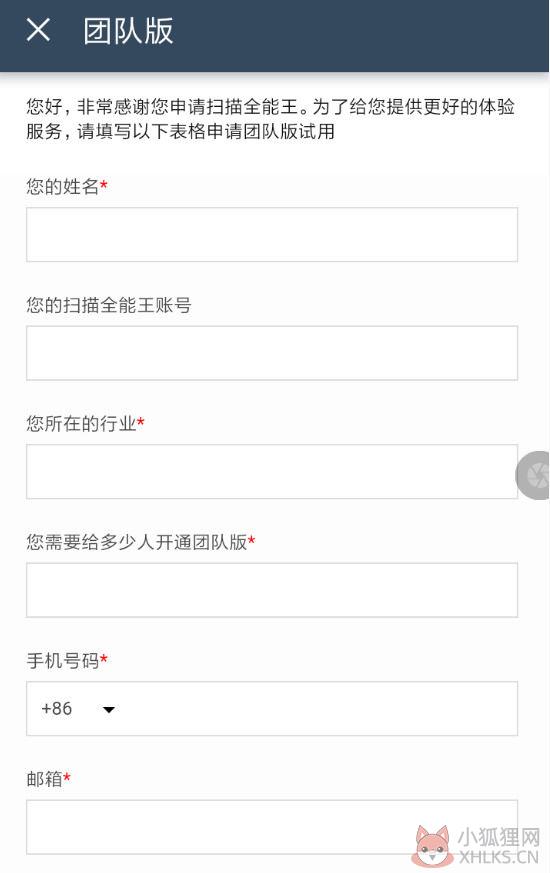550x873 pixels.
Task: Click the 您的扫描全能王账号 text box
Action: click(272, 353)
